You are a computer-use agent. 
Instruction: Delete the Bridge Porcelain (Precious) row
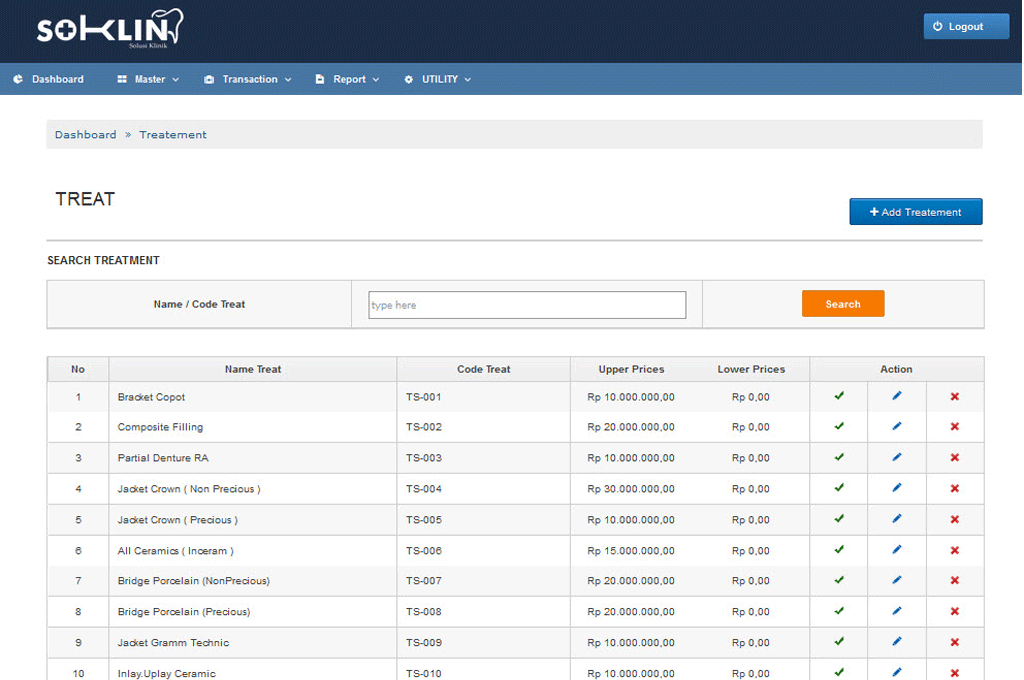coord(954,612)
